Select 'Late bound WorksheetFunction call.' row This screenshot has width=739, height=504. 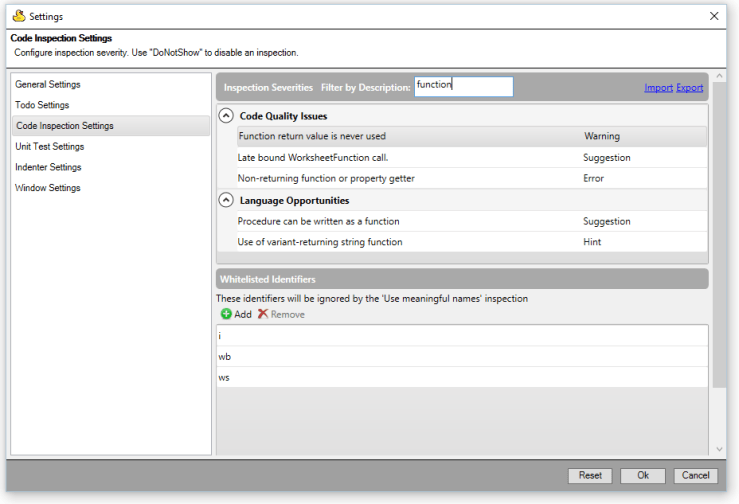click(x=472, y=157)
